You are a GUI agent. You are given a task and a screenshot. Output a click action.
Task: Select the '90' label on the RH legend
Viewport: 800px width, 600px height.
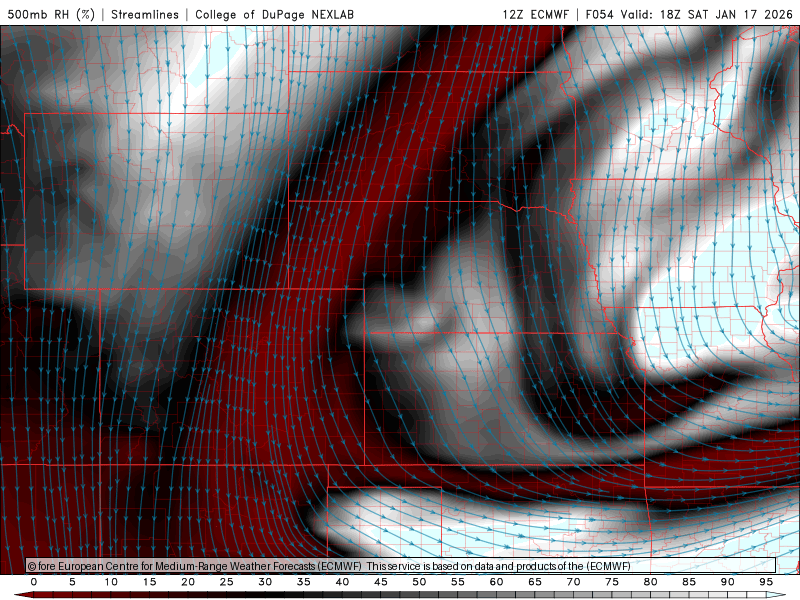coord(728,582)
